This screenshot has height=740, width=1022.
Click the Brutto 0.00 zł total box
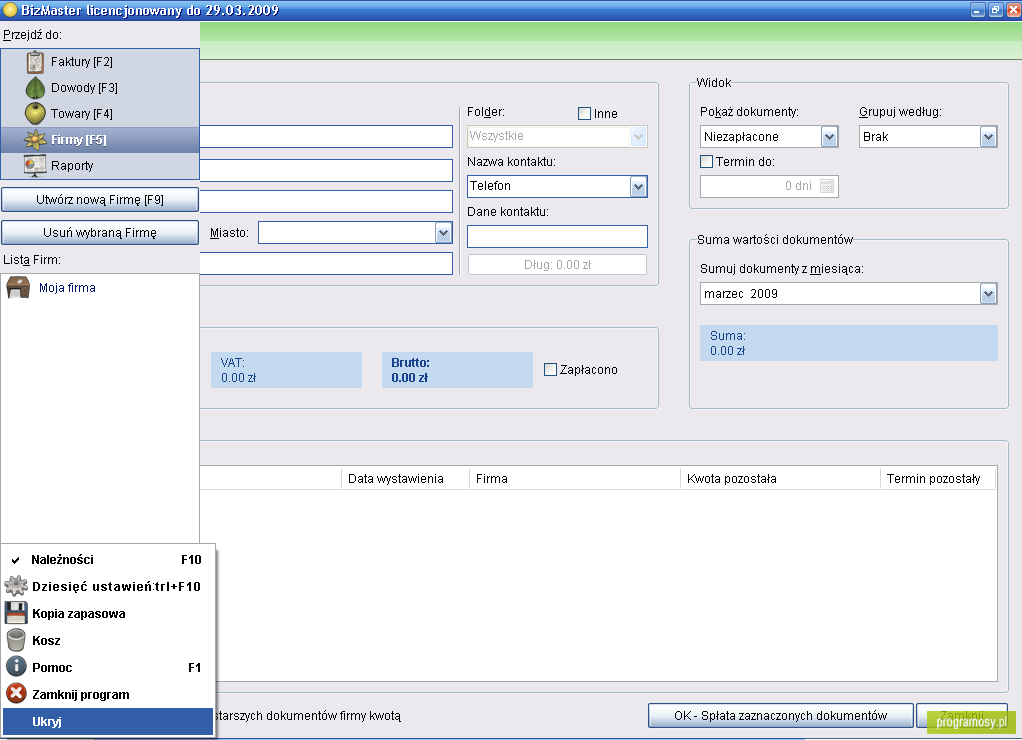coord(457,370)
